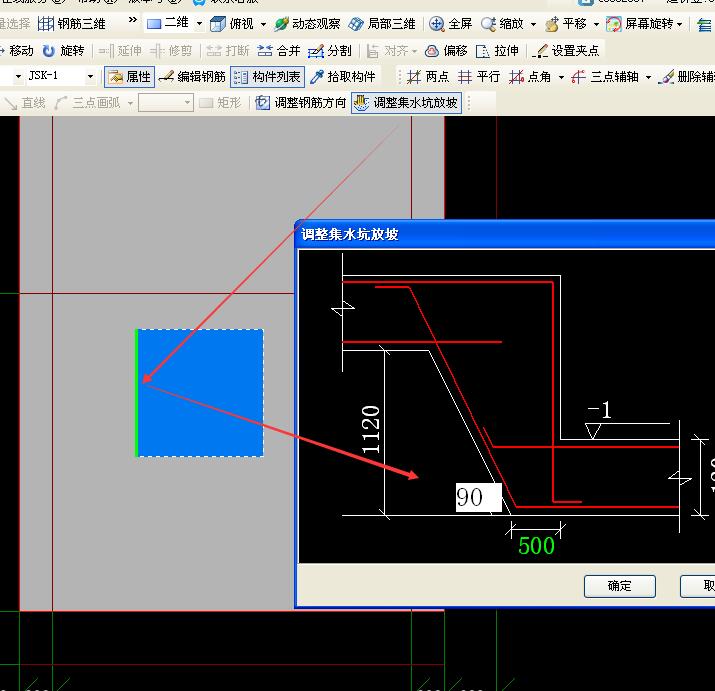Screen dimensions: 715x691
Task: Edit the slope angle field showing 90
Action: click(x=479, y=498)
